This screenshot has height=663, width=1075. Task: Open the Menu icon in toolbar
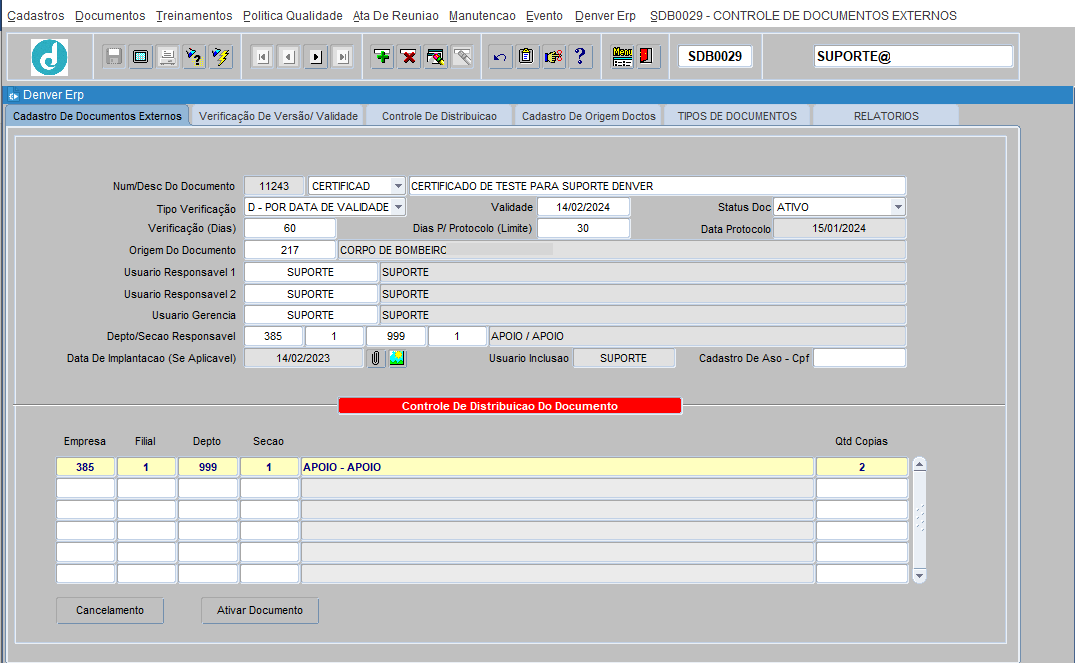(x=622, y=57)
